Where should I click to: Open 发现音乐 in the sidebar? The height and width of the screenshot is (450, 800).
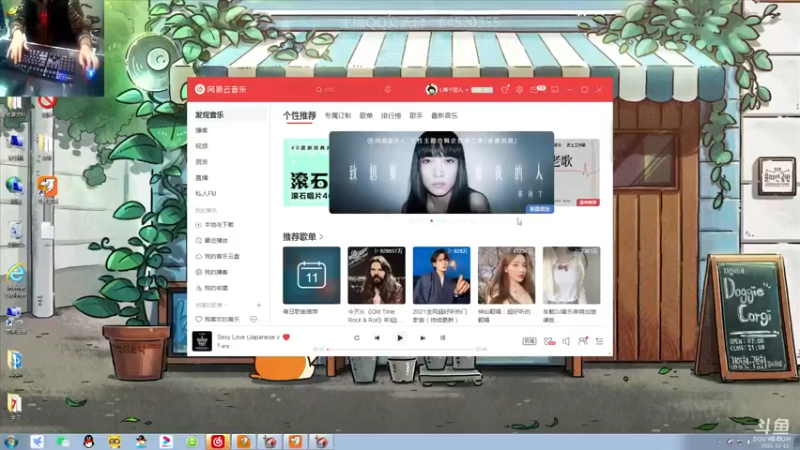pos(209,115)
